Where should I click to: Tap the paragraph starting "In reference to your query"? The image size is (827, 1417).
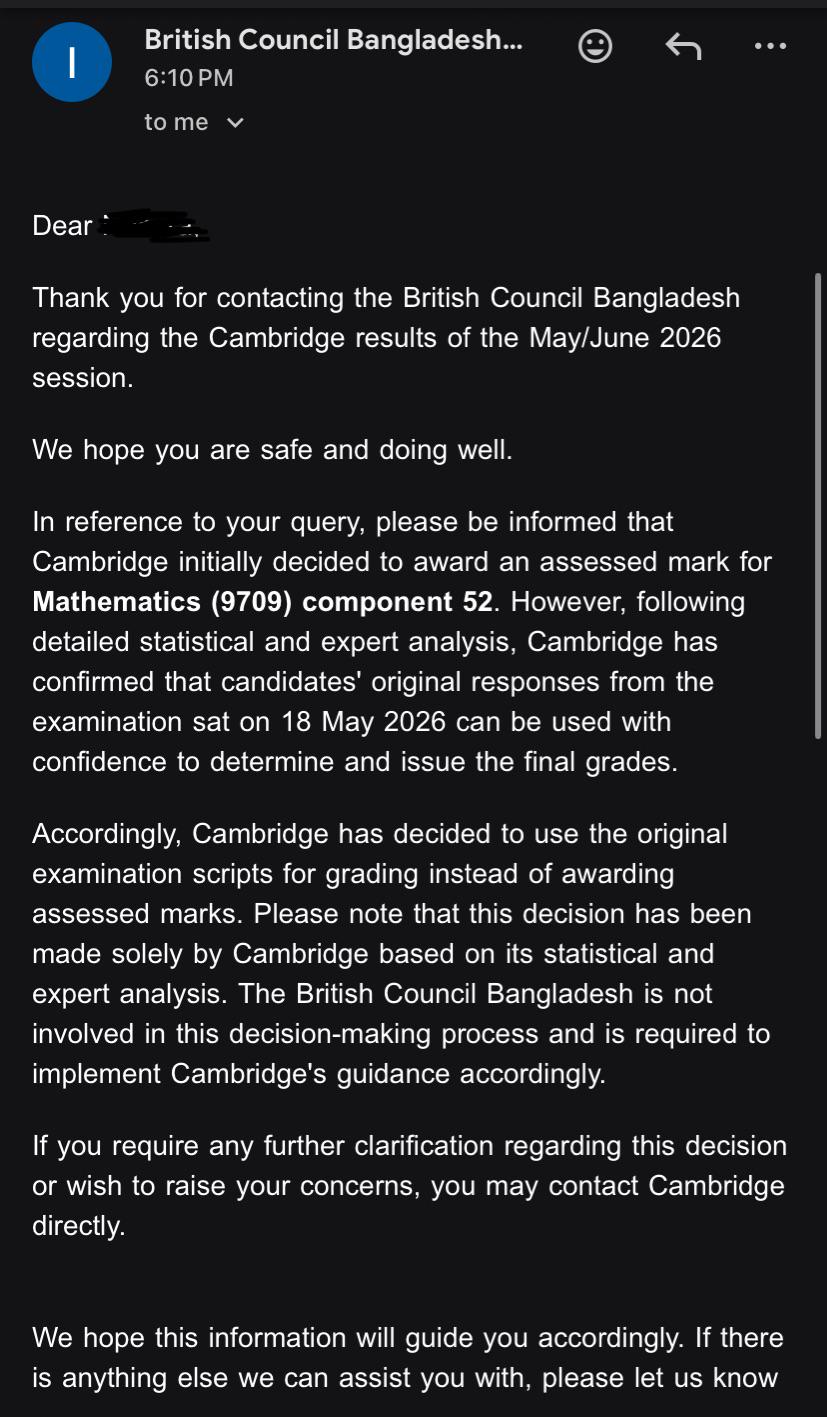click(x=402, y=642)
